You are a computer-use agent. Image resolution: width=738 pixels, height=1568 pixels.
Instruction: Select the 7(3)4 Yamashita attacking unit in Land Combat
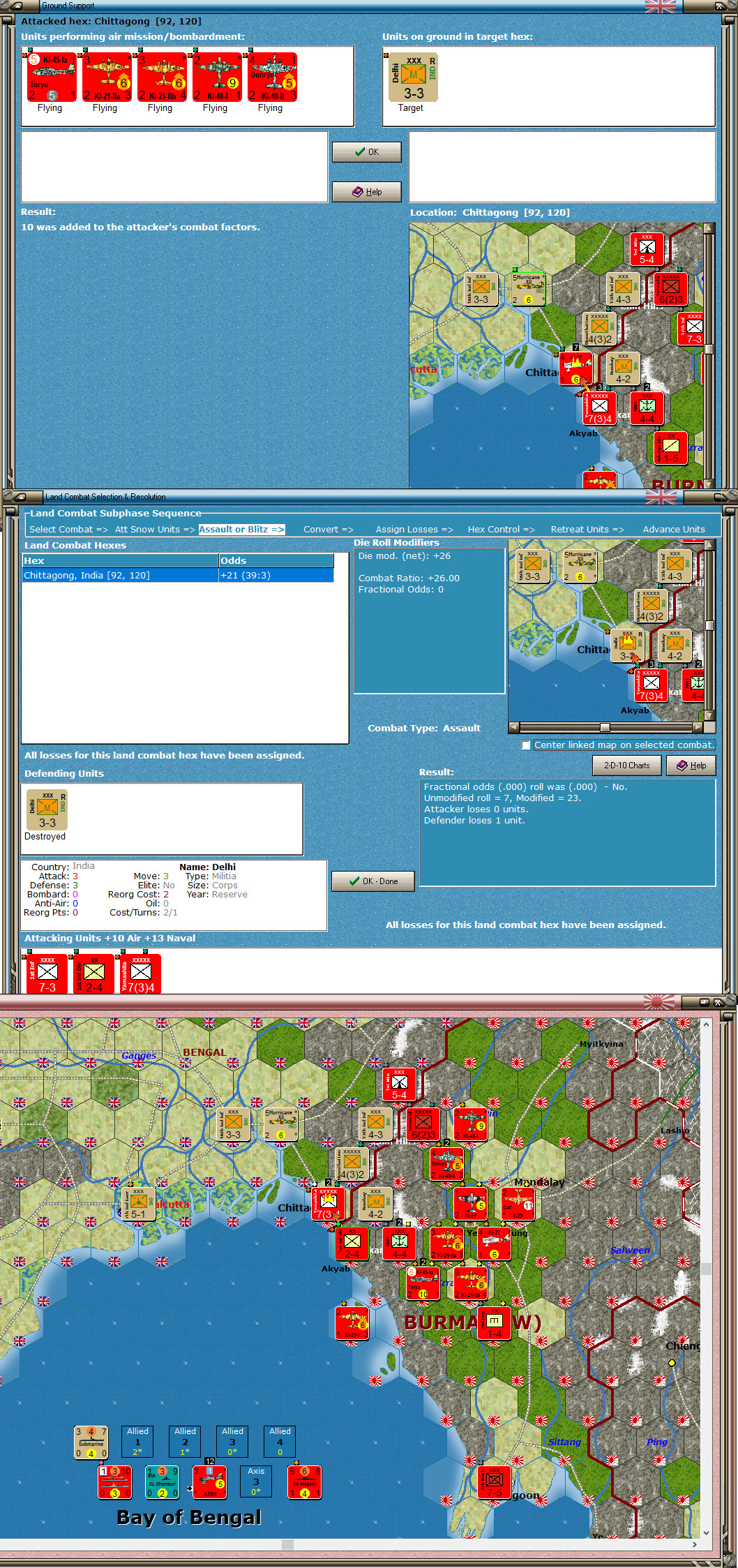pyautogui.click(x=140, y=973)
